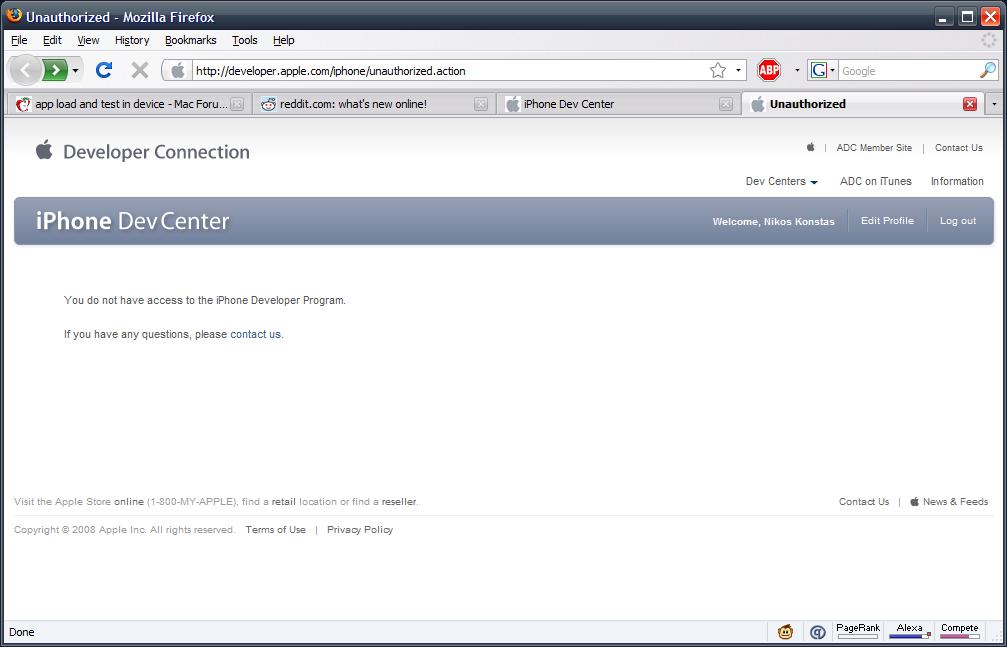1007x647 pixels.
Task: Click the reddit alien favicon on tab
Action: 268,104
